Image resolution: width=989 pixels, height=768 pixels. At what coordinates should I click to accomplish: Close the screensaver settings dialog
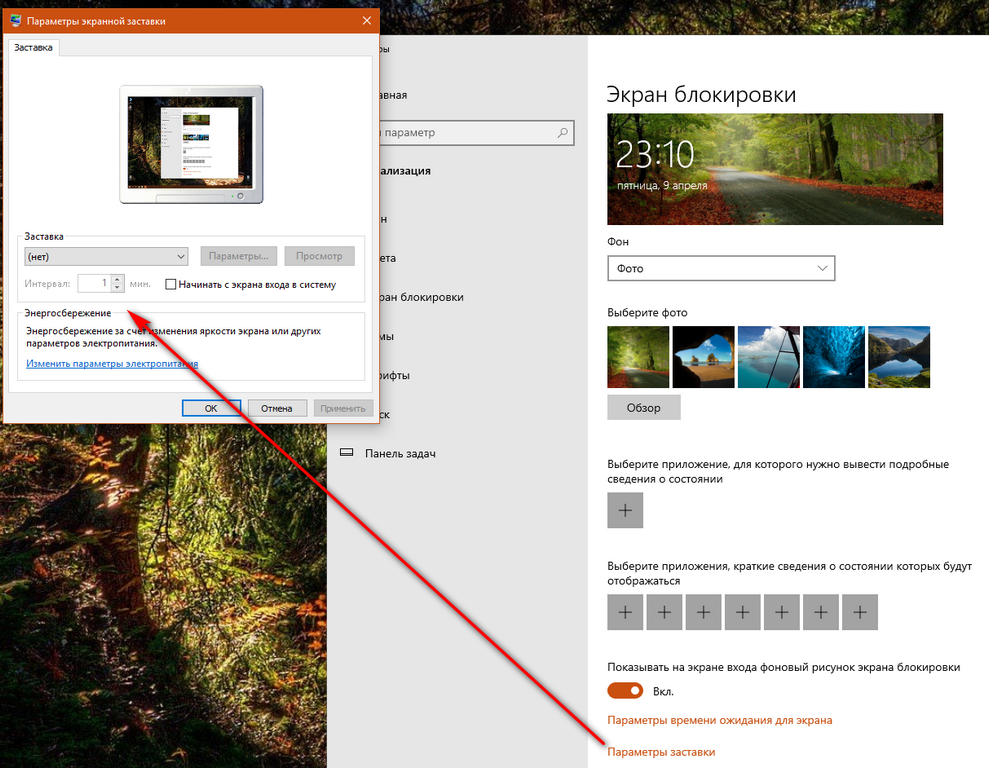365,21
